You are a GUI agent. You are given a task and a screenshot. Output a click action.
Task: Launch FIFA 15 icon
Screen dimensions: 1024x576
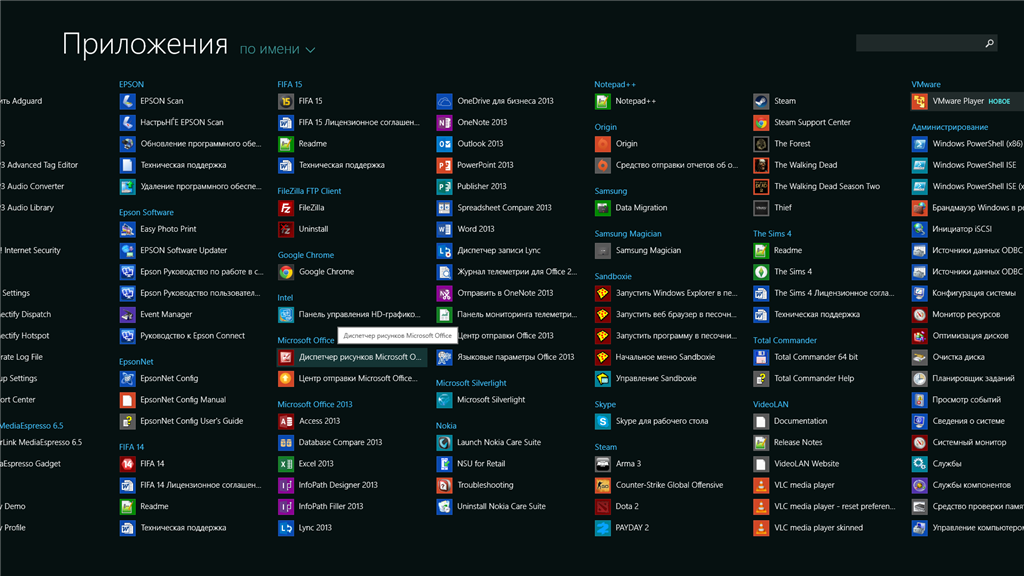pos(286,101)
